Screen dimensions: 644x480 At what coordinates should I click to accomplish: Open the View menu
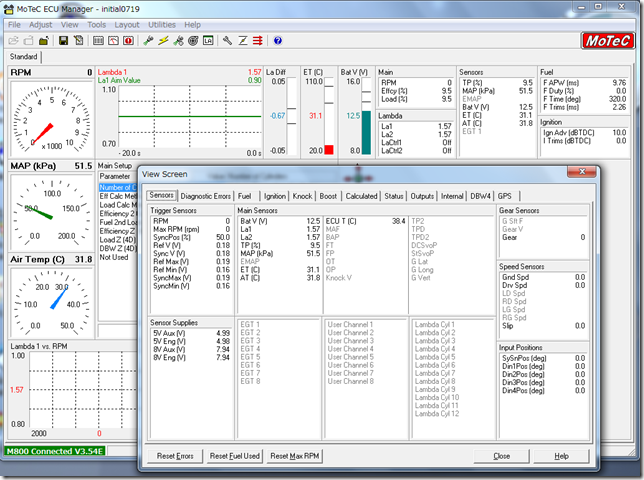(x=69, y=25)
